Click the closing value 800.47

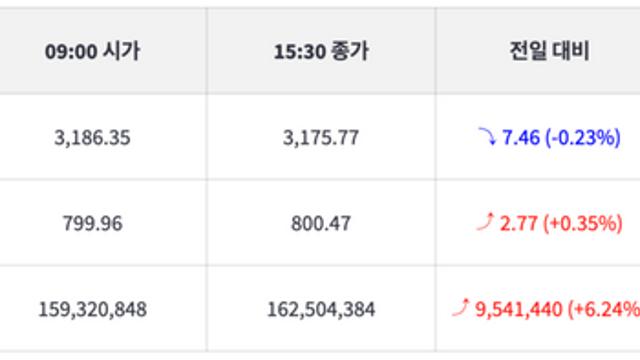click(x=321, y=223)
